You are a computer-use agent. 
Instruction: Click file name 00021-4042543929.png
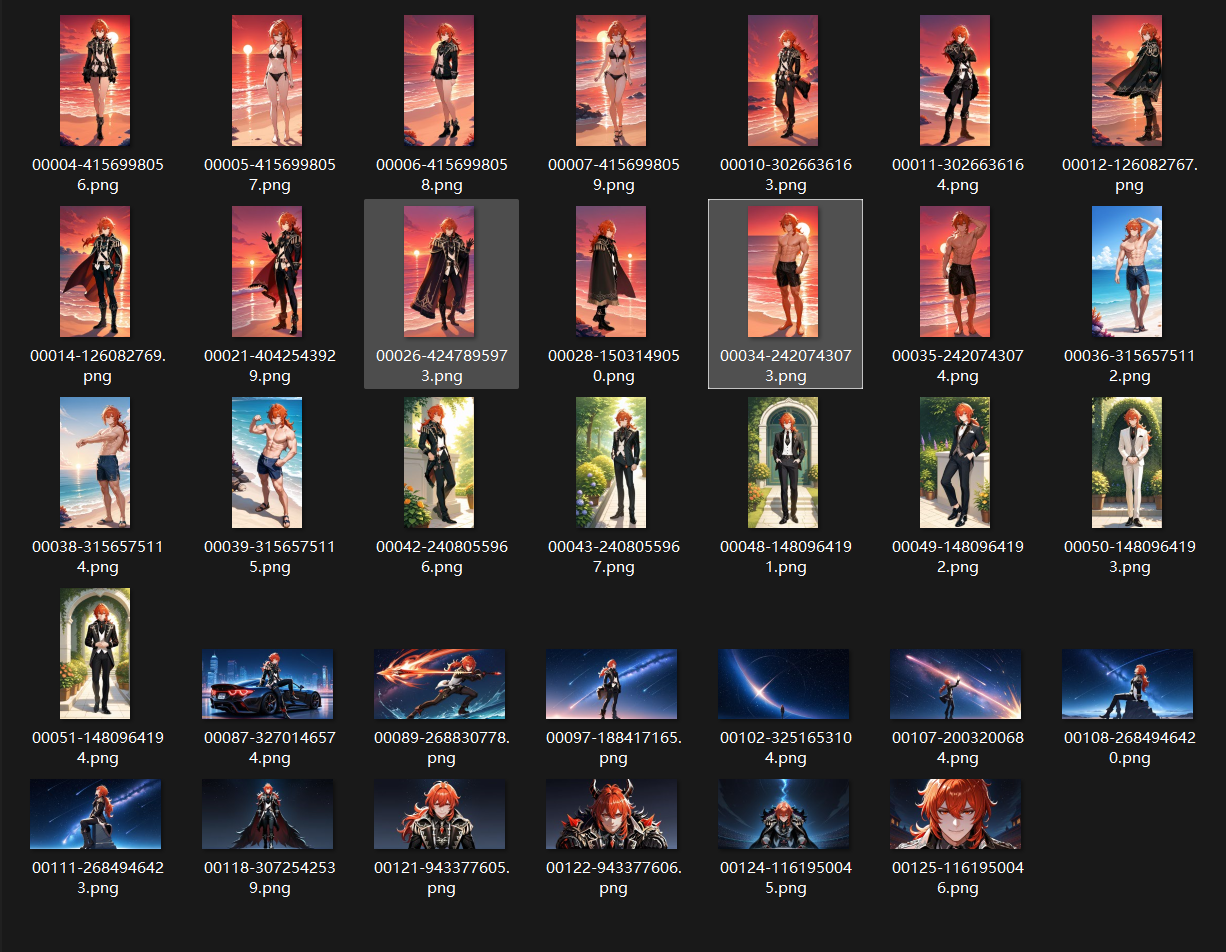click(269, 366)
